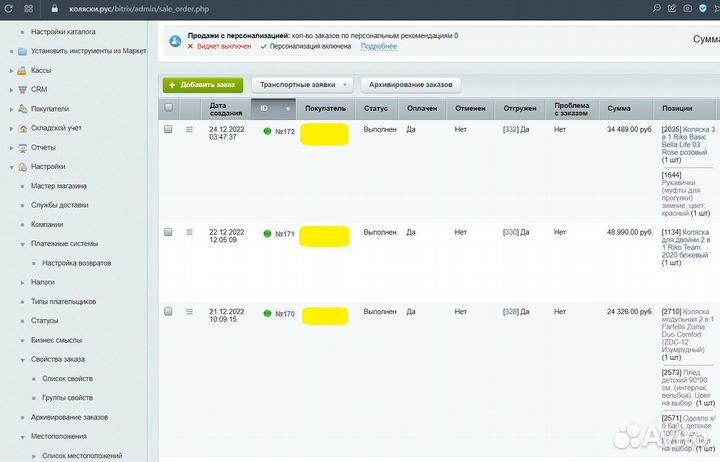Screen dimensions: 720x462
Task: Open row actions menu for order №172
Action: [x=189, y=130]
